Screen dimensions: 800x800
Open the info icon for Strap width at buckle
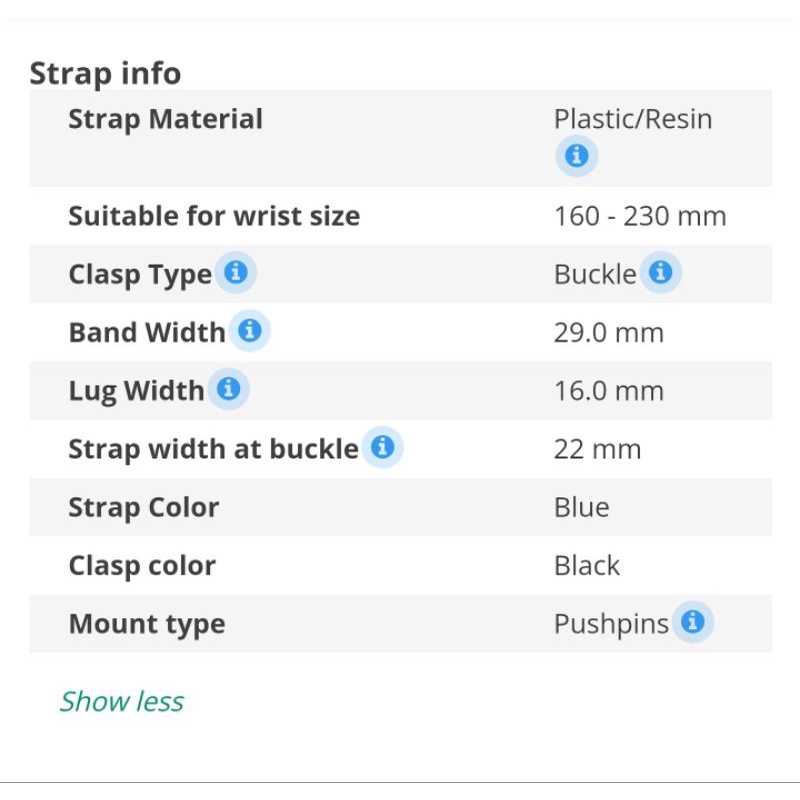coord(382,447)
